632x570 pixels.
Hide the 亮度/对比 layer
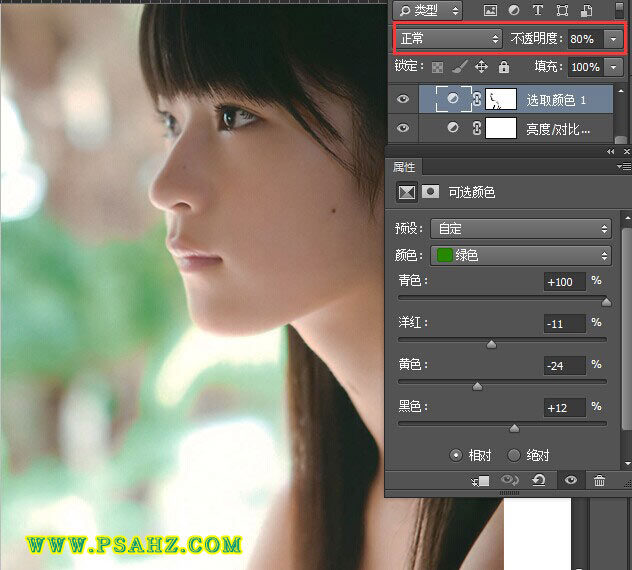click(403, 128)
